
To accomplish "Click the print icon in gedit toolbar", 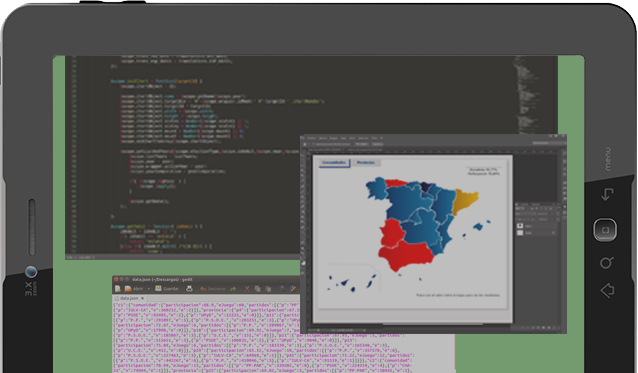I will click(x=189, y=289).
